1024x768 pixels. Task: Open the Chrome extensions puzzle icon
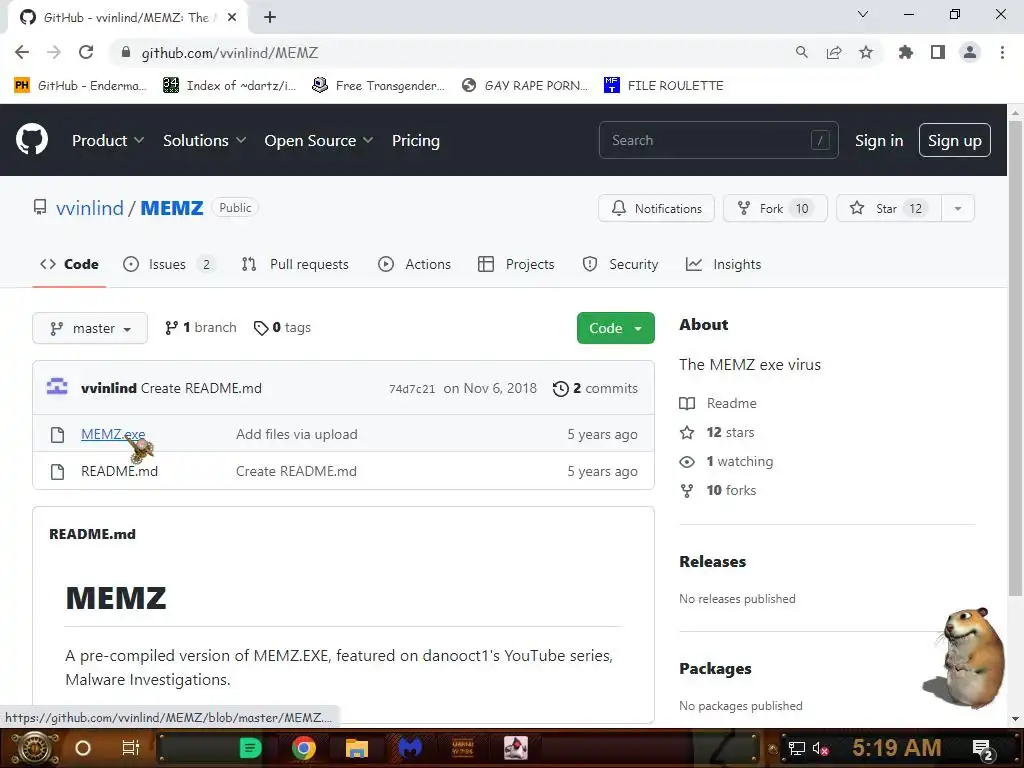click(x=906, y=52)
